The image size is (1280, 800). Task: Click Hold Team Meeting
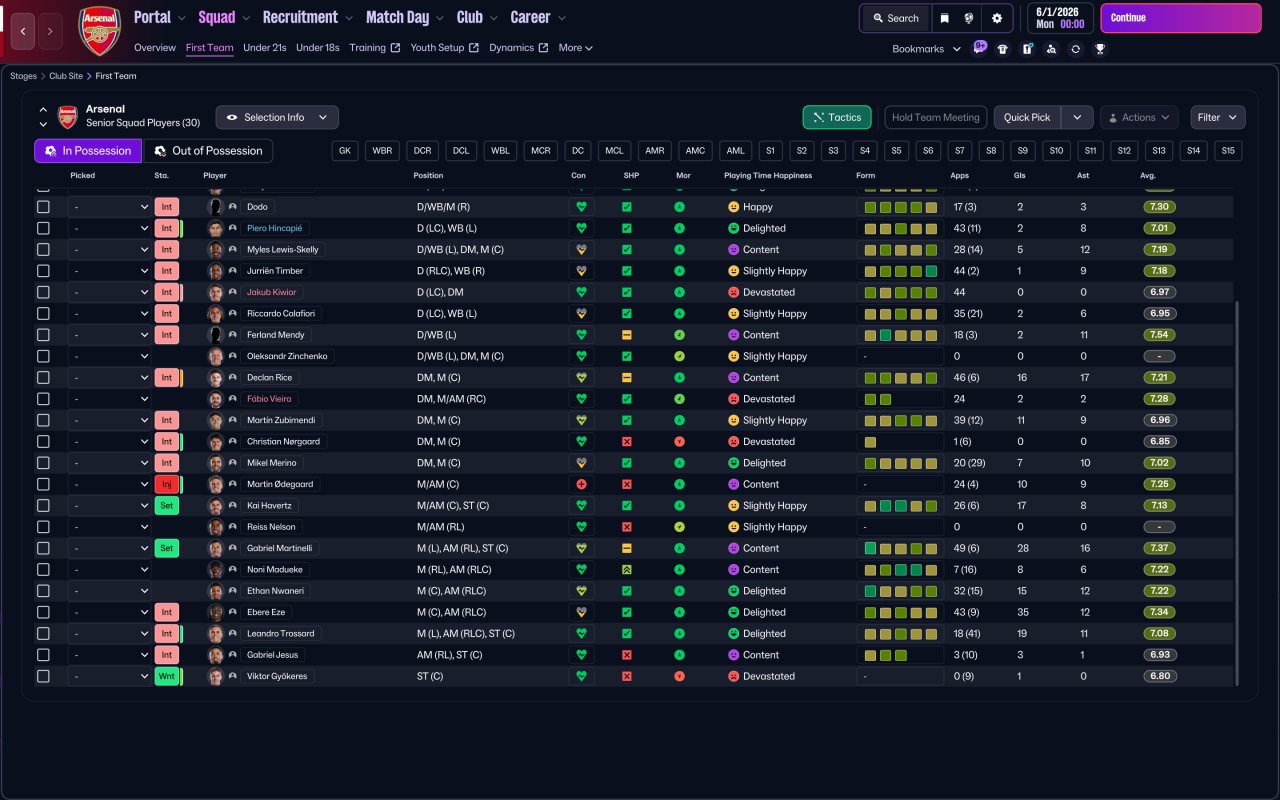[936, 117]
